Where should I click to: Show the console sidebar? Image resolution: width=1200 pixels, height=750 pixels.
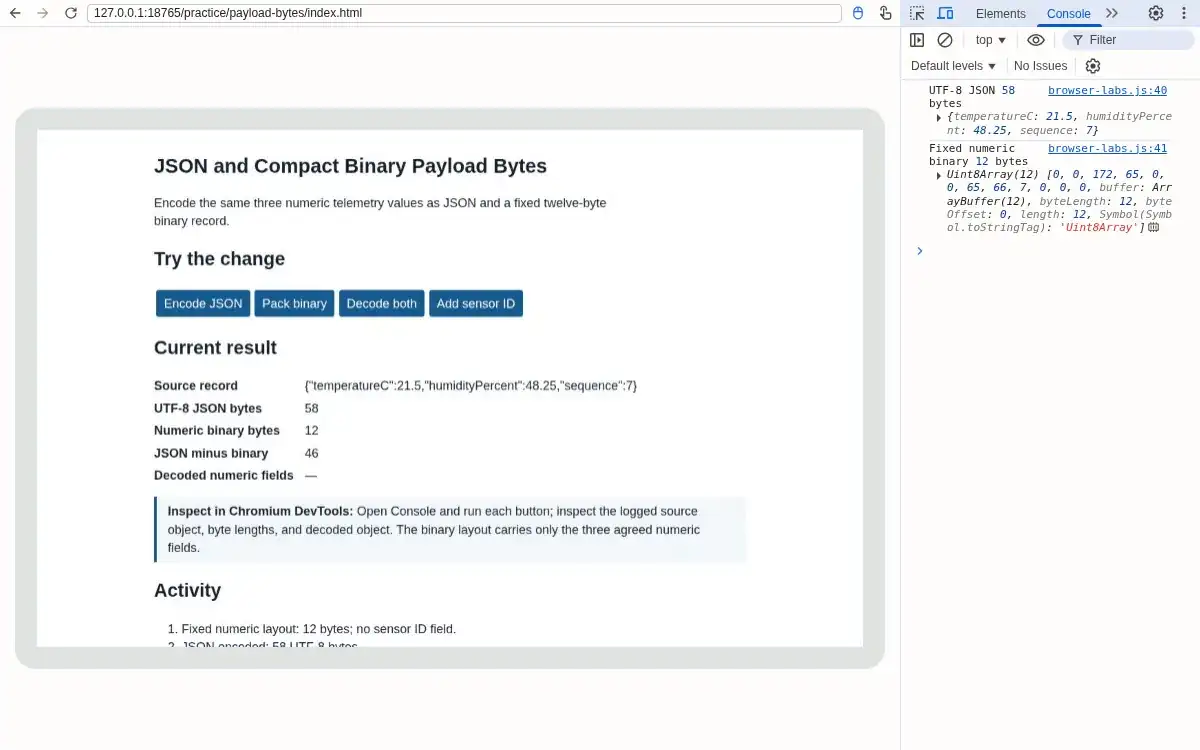pos(917,40)
